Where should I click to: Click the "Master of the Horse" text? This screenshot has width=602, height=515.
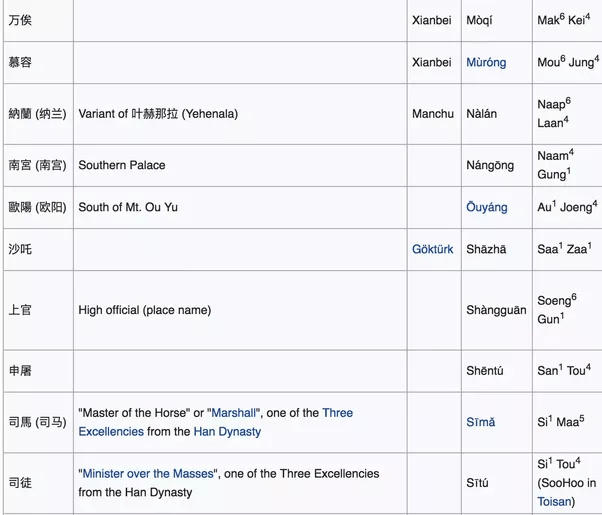point(134,413)
